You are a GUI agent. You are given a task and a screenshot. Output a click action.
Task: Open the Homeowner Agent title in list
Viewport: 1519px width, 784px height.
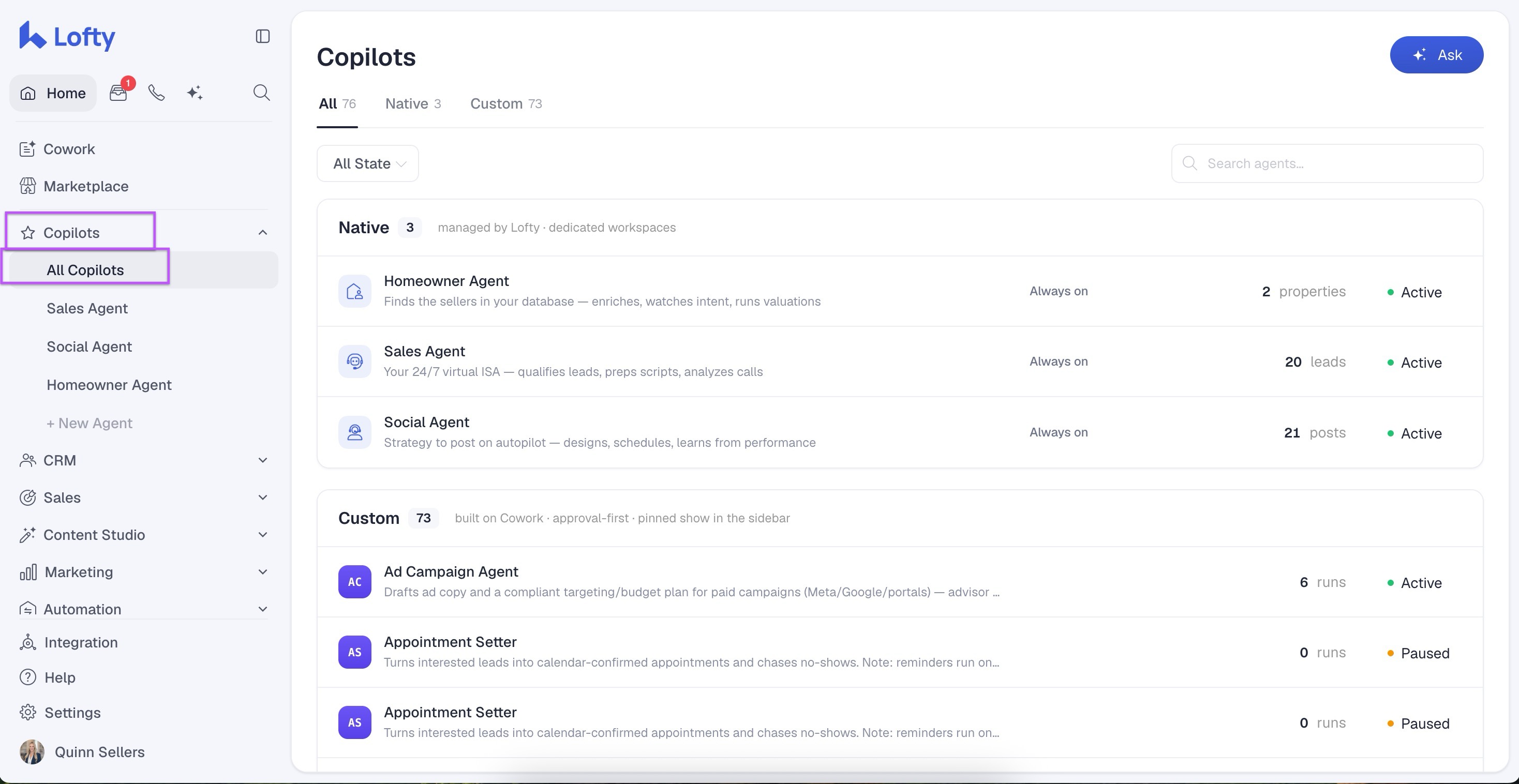(446, 281)
